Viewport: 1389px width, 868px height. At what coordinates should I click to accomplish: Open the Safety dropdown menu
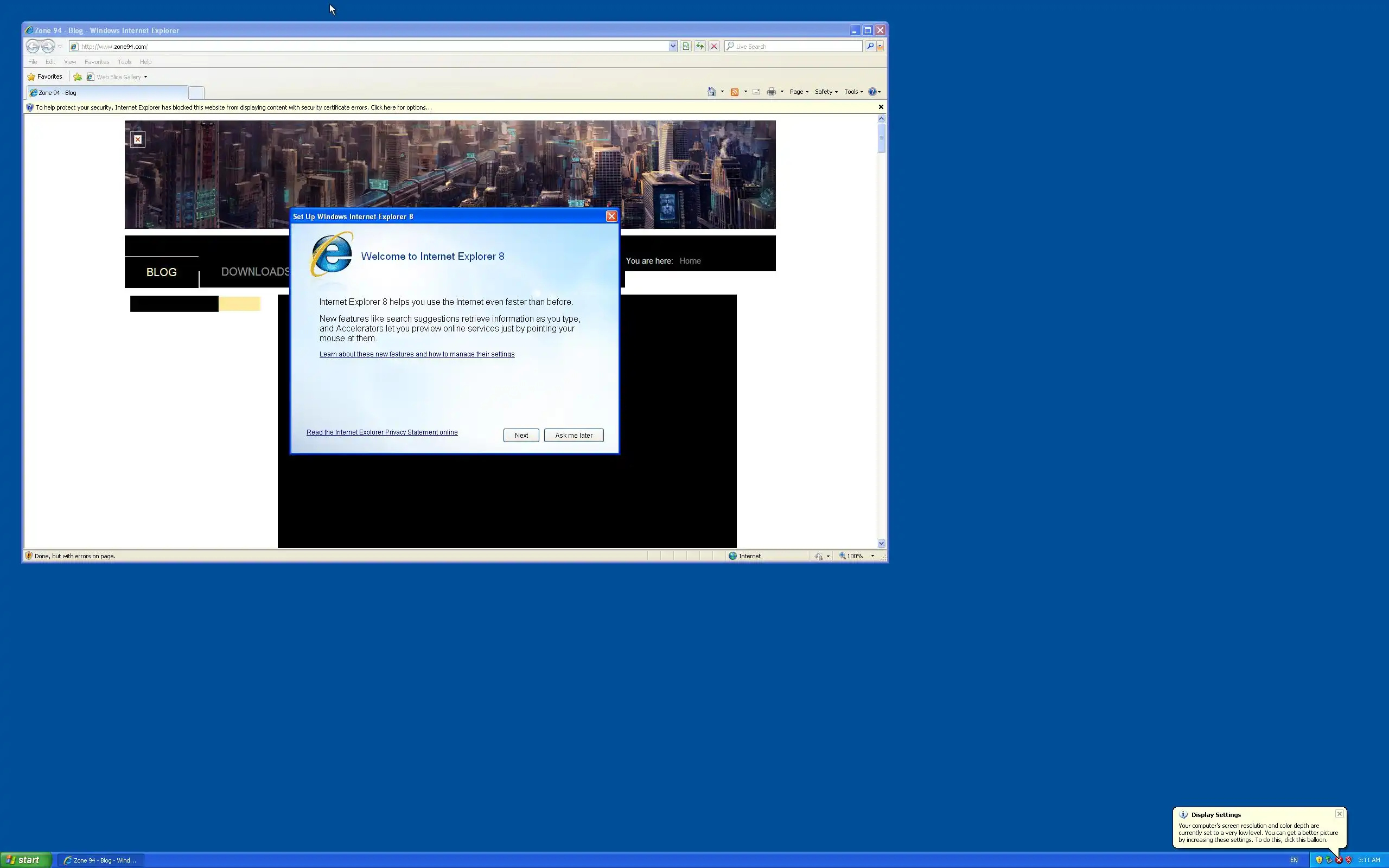pyautogui.click(x=825, y=92)
